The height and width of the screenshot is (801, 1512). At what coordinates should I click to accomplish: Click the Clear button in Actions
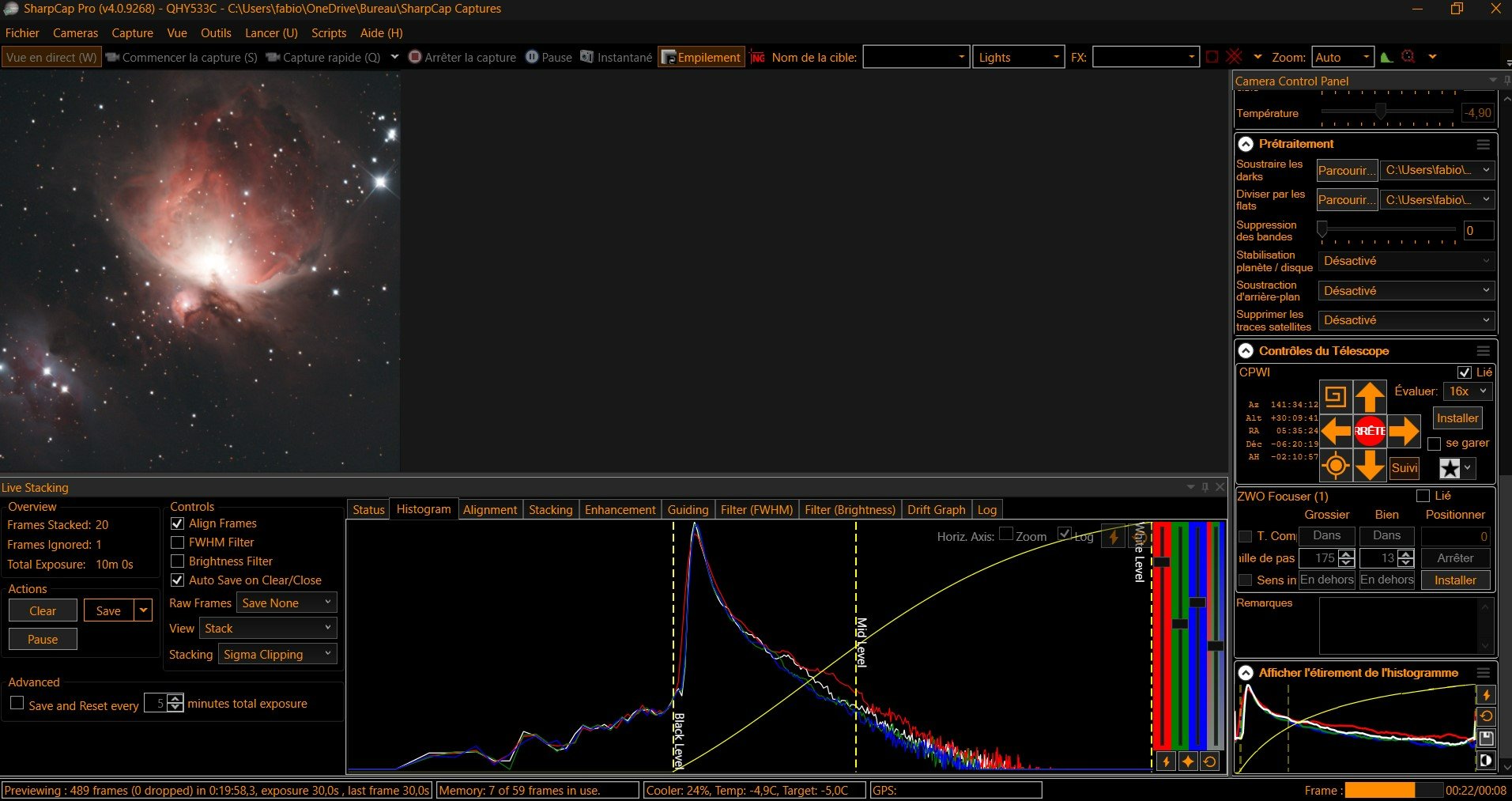click(43, 610)
